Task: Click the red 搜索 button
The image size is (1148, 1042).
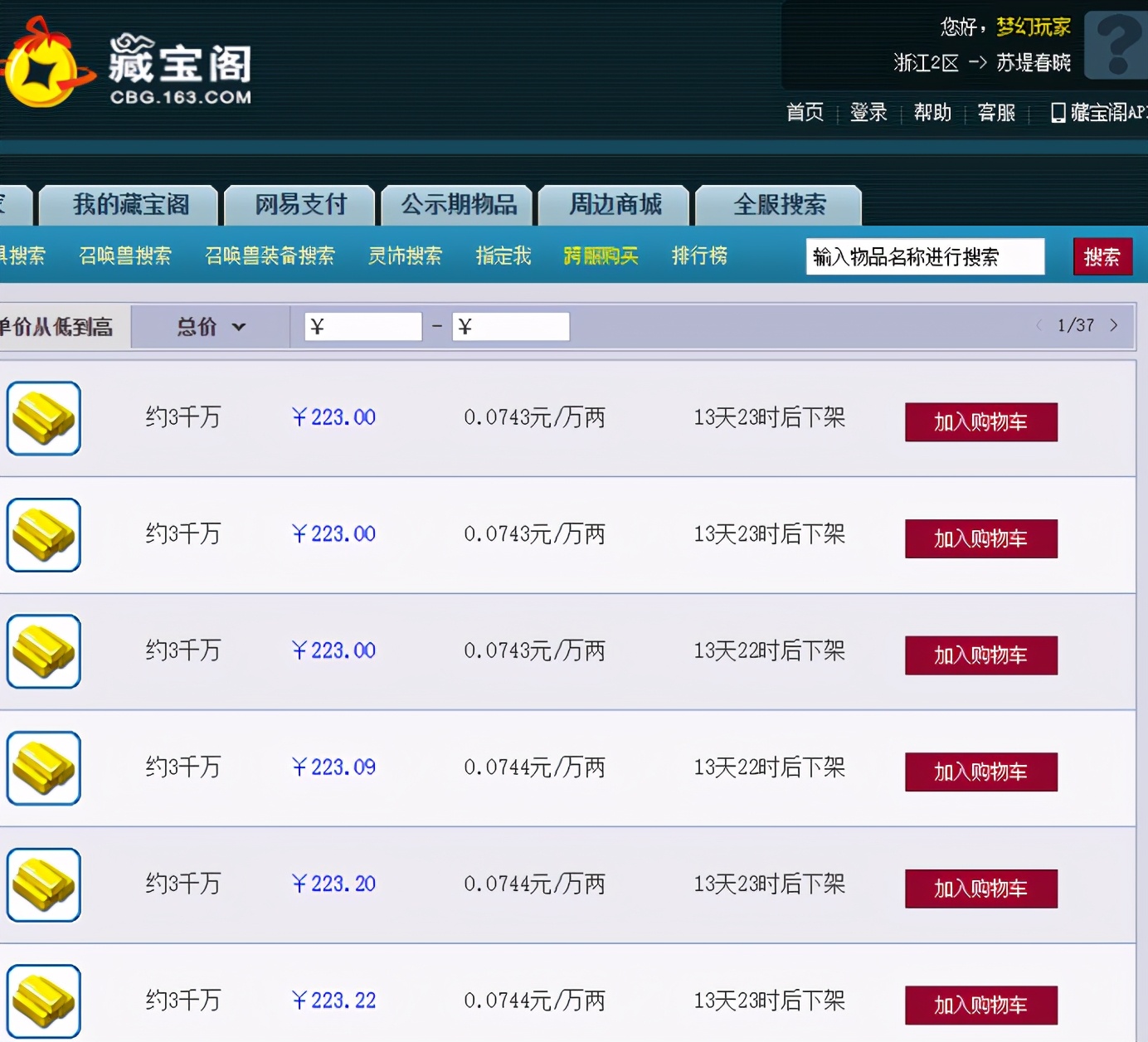Action: [1102, 257]
